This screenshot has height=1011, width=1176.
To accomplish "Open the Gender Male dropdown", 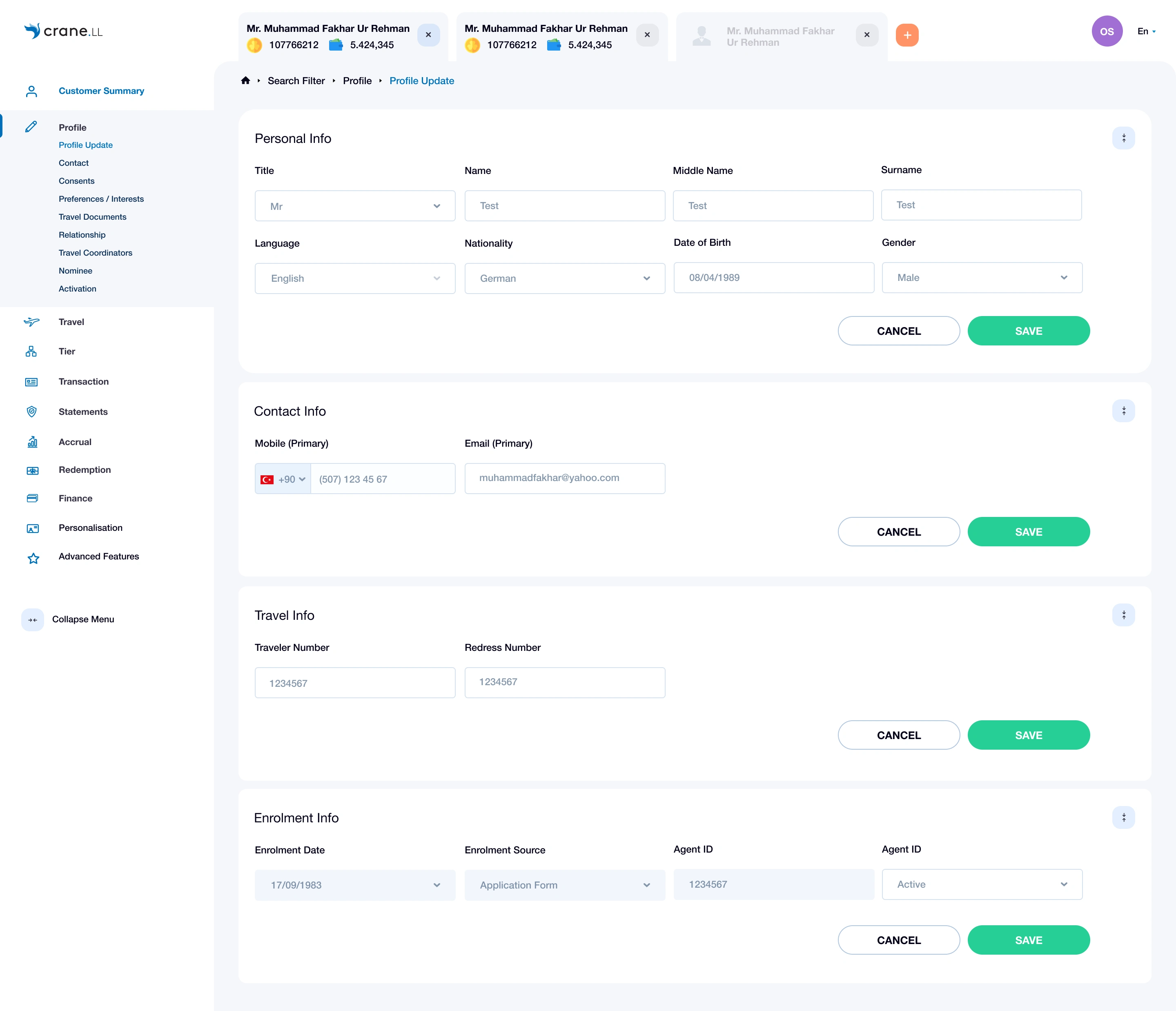I will 981,278.
